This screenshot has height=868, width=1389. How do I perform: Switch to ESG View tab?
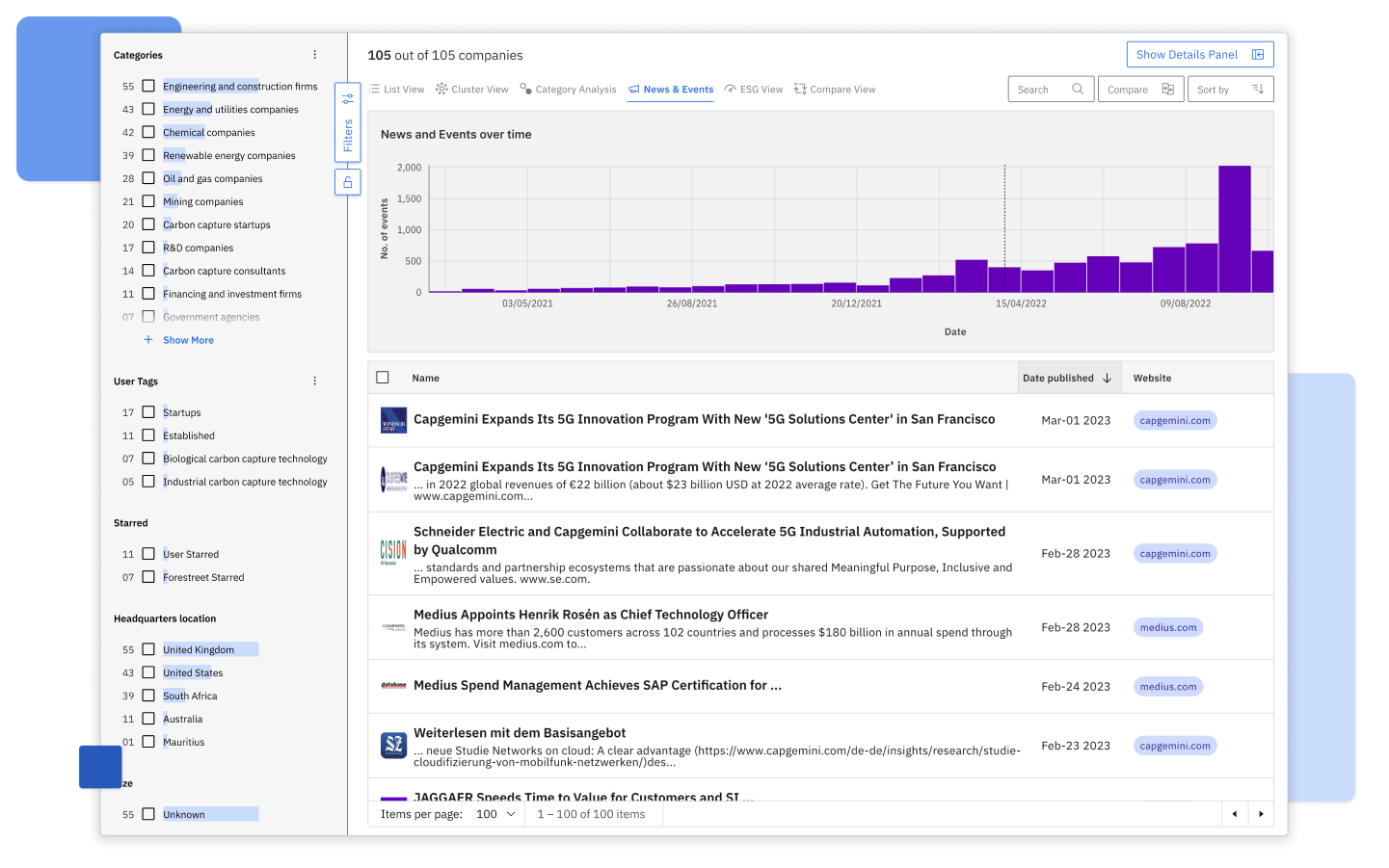point(754,90)
